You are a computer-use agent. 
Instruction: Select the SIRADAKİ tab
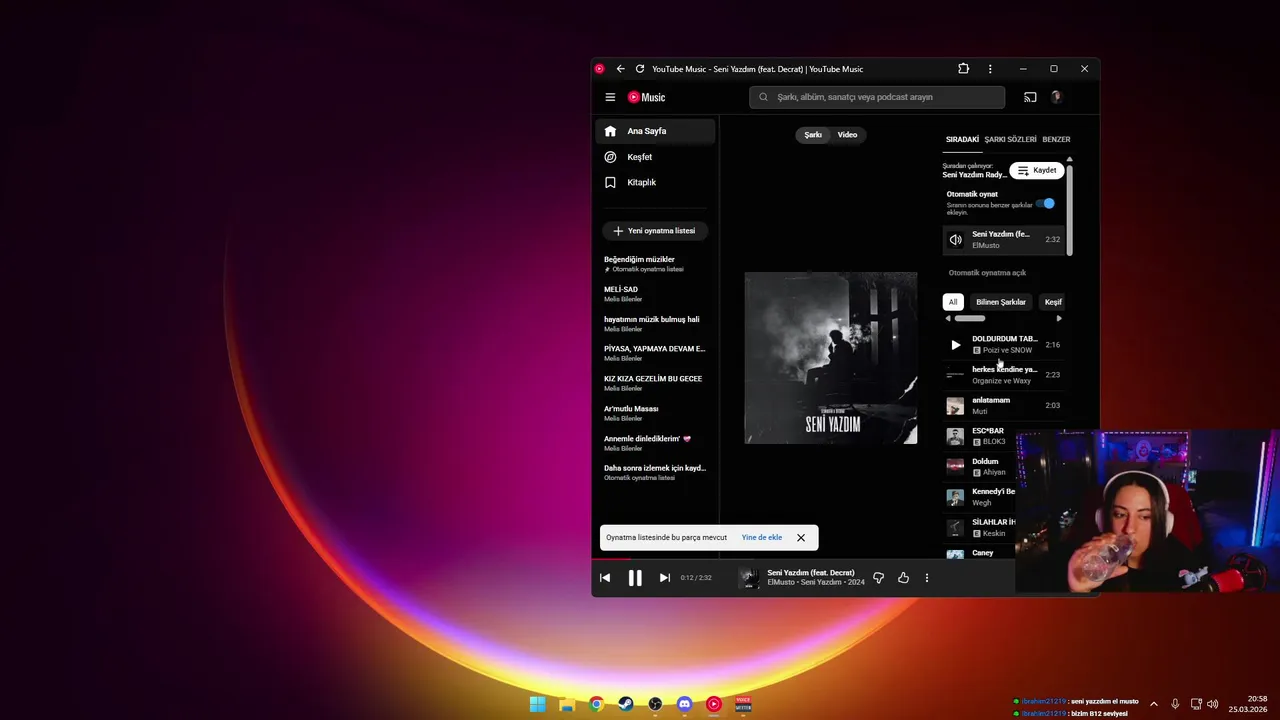pos(962,140)
